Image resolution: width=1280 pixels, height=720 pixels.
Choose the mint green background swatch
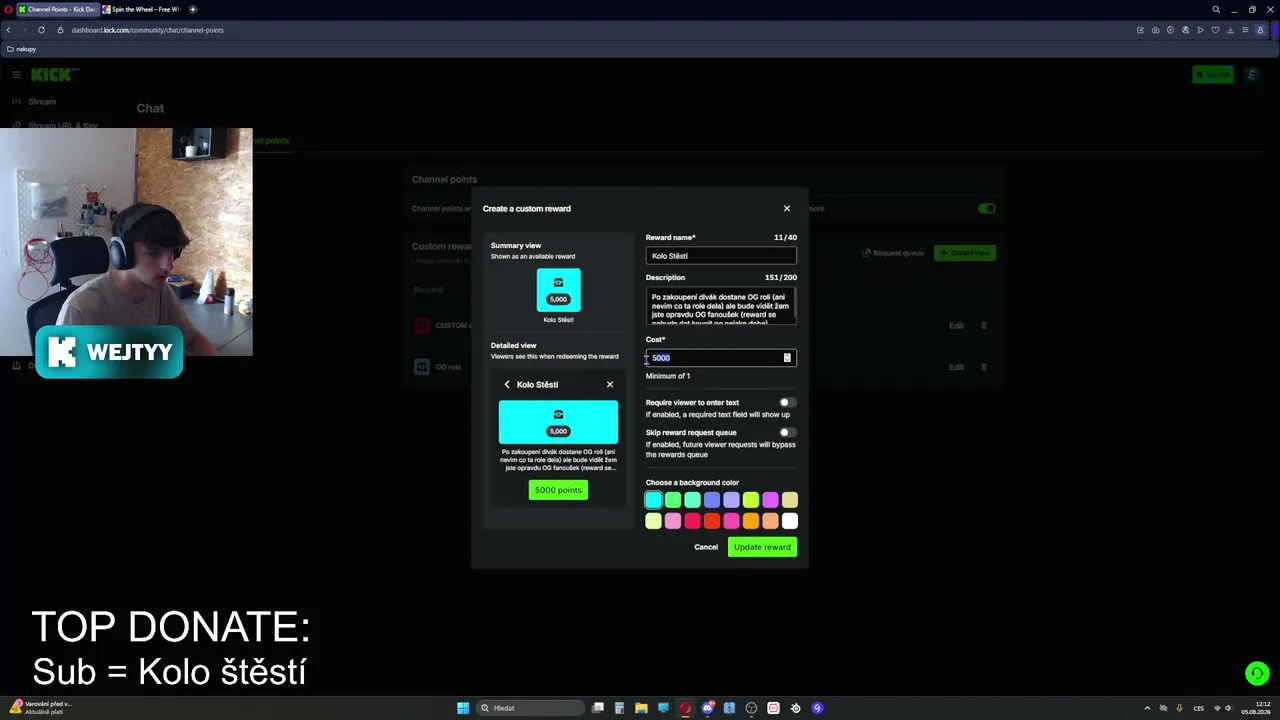(692, 500)
